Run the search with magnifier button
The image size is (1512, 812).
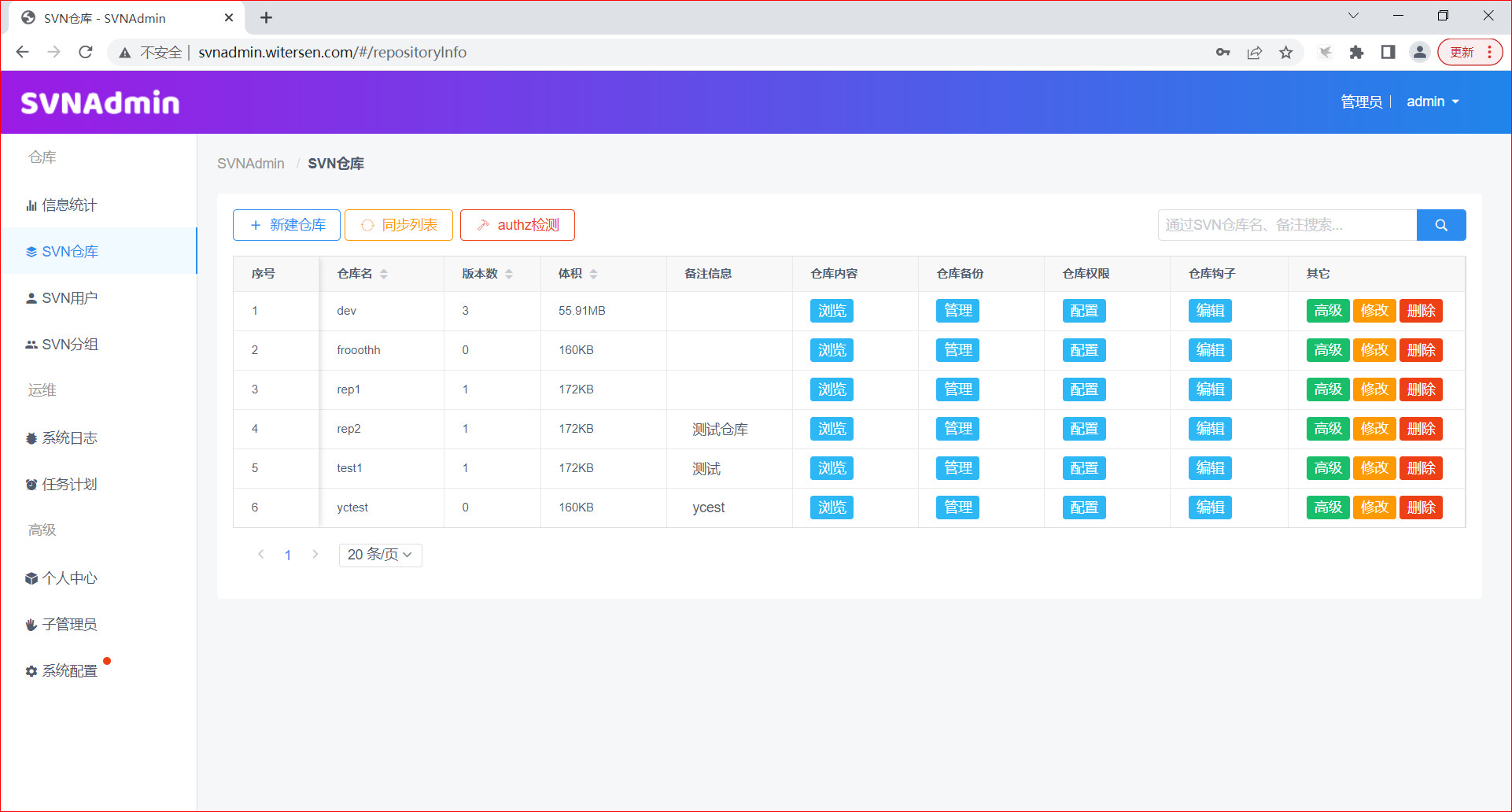tap(1440, 224)
